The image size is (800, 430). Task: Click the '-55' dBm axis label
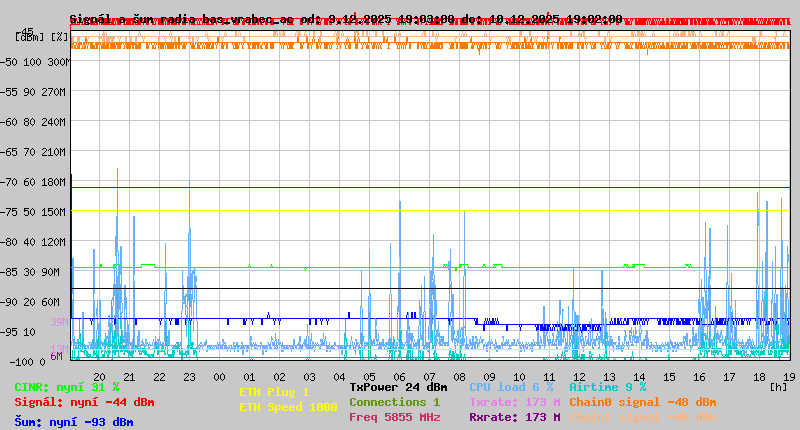(x=9, y=92)
